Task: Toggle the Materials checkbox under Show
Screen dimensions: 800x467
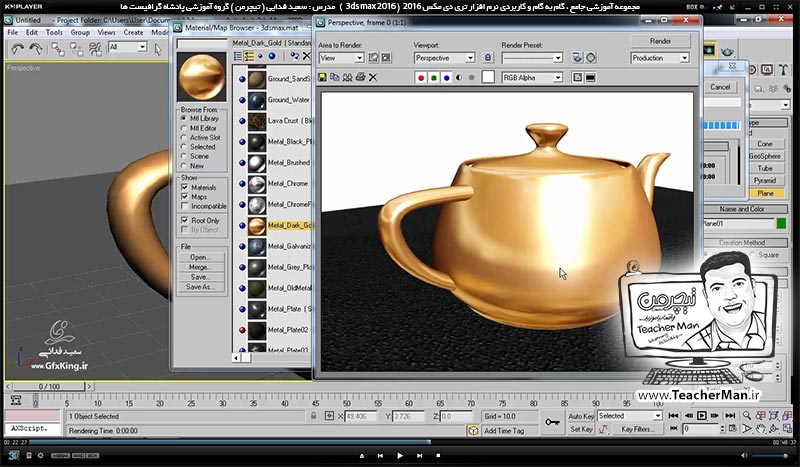Action: pos(185,187)
